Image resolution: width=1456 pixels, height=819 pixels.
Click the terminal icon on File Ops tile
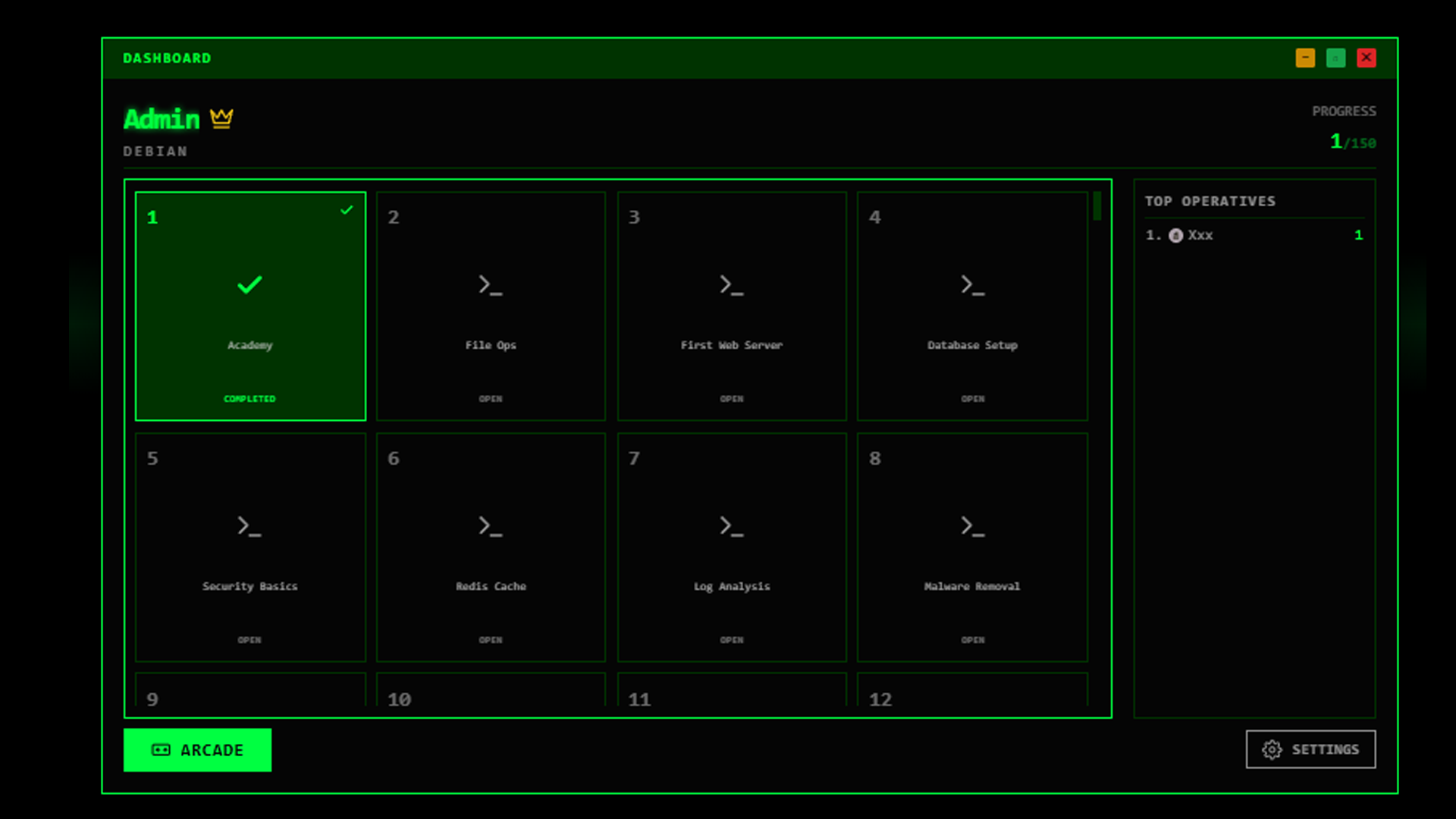[491, 286]
